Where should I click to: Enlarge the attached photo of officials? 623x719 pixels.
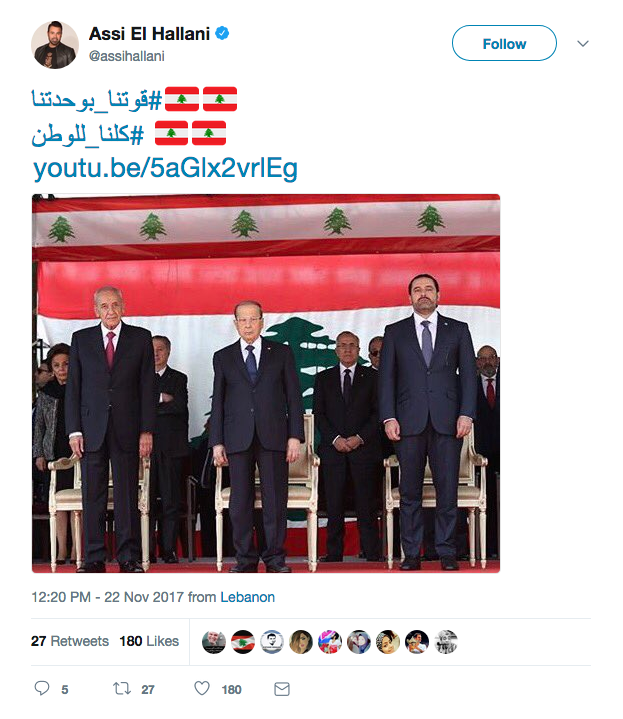266,383
